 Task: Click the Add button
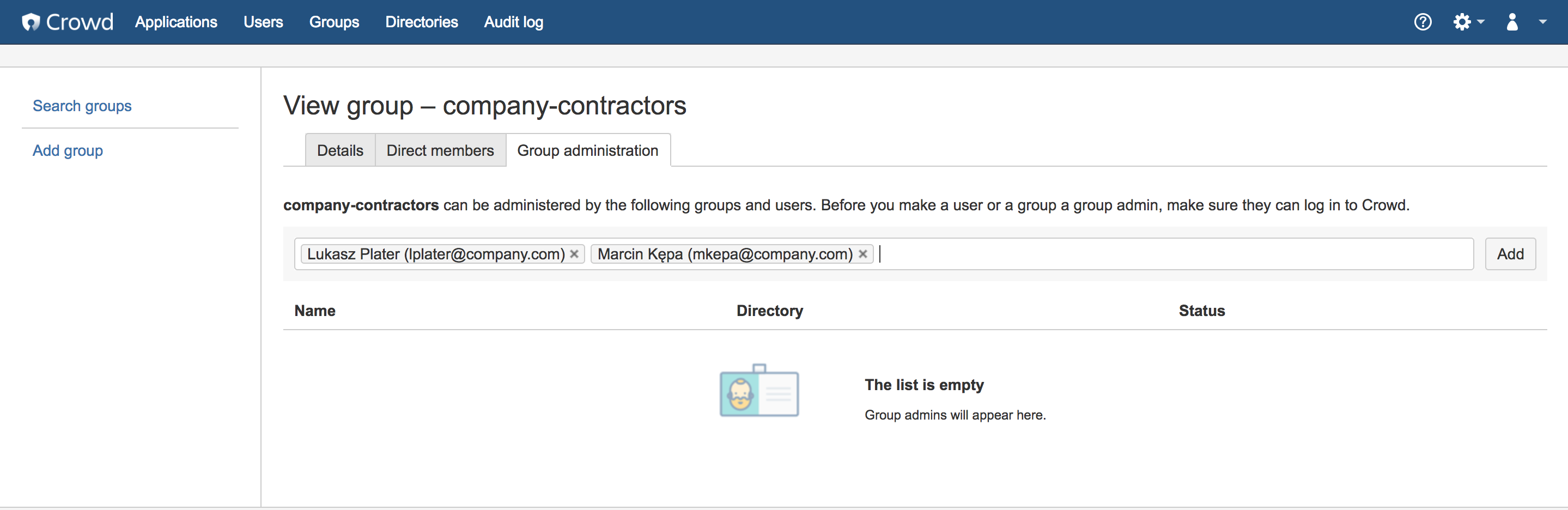point(1510,254)
